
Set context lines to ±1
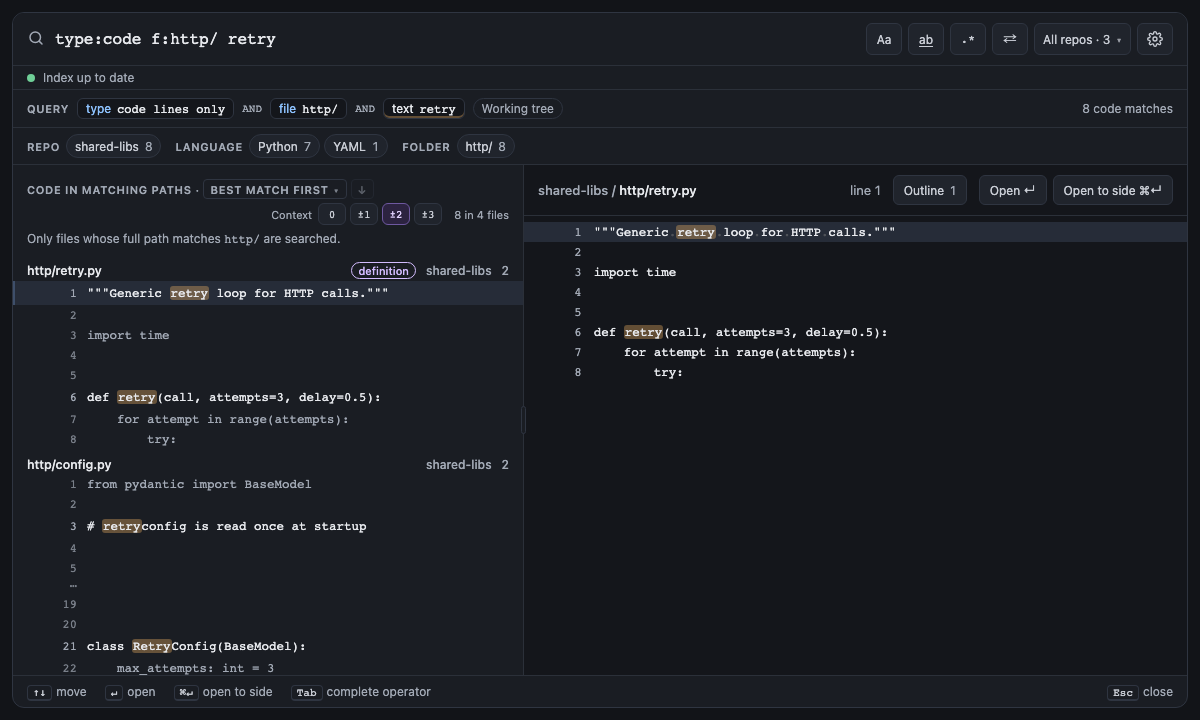364,215
